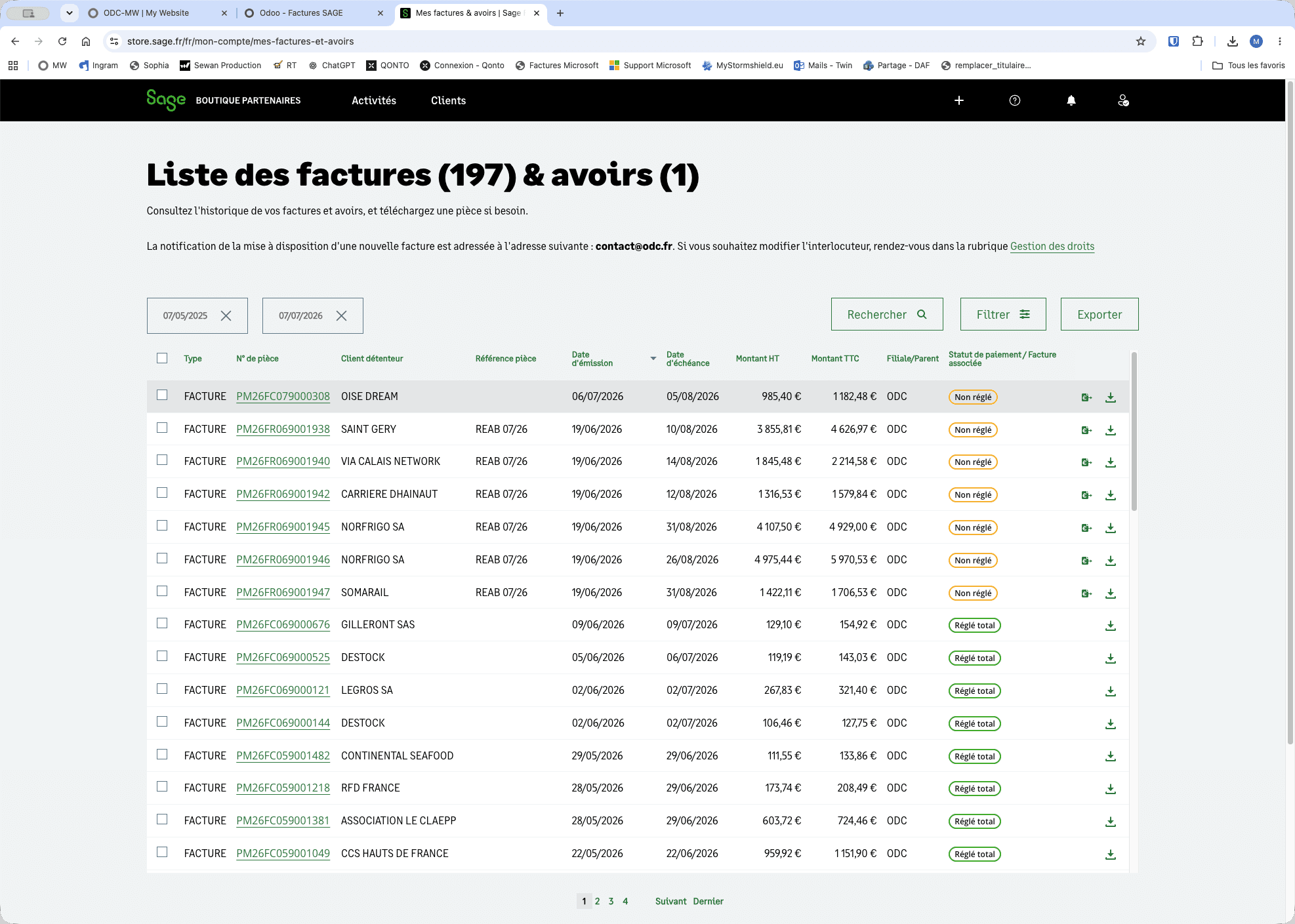Image resolution: width=1295 pixels, height=924 pixels.
Task: Open the Filtrer options
Action: point(1003,315)
